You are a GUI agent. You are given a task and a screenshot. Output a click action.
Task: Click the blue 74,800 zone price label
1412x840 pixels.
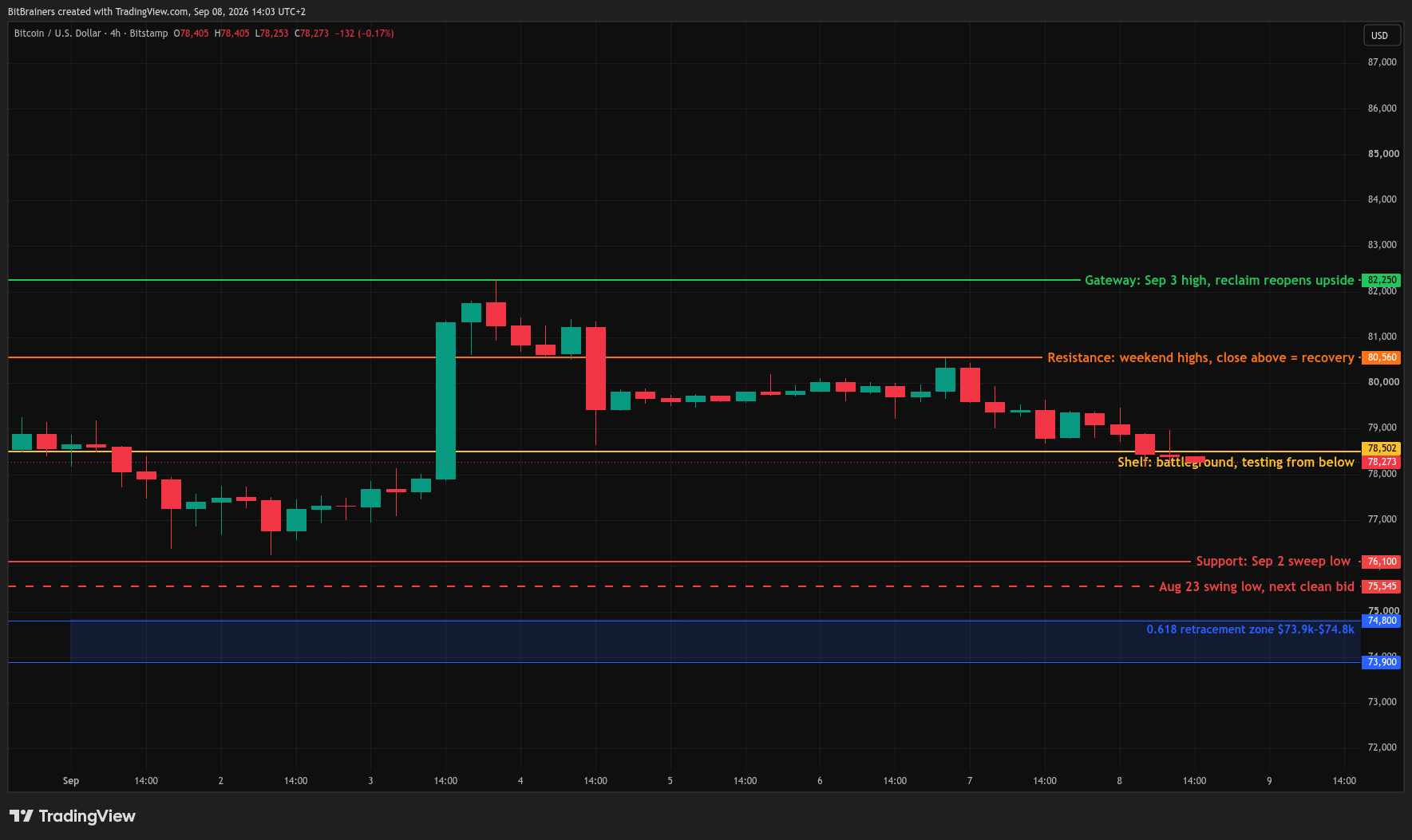tap(1382, 621)
